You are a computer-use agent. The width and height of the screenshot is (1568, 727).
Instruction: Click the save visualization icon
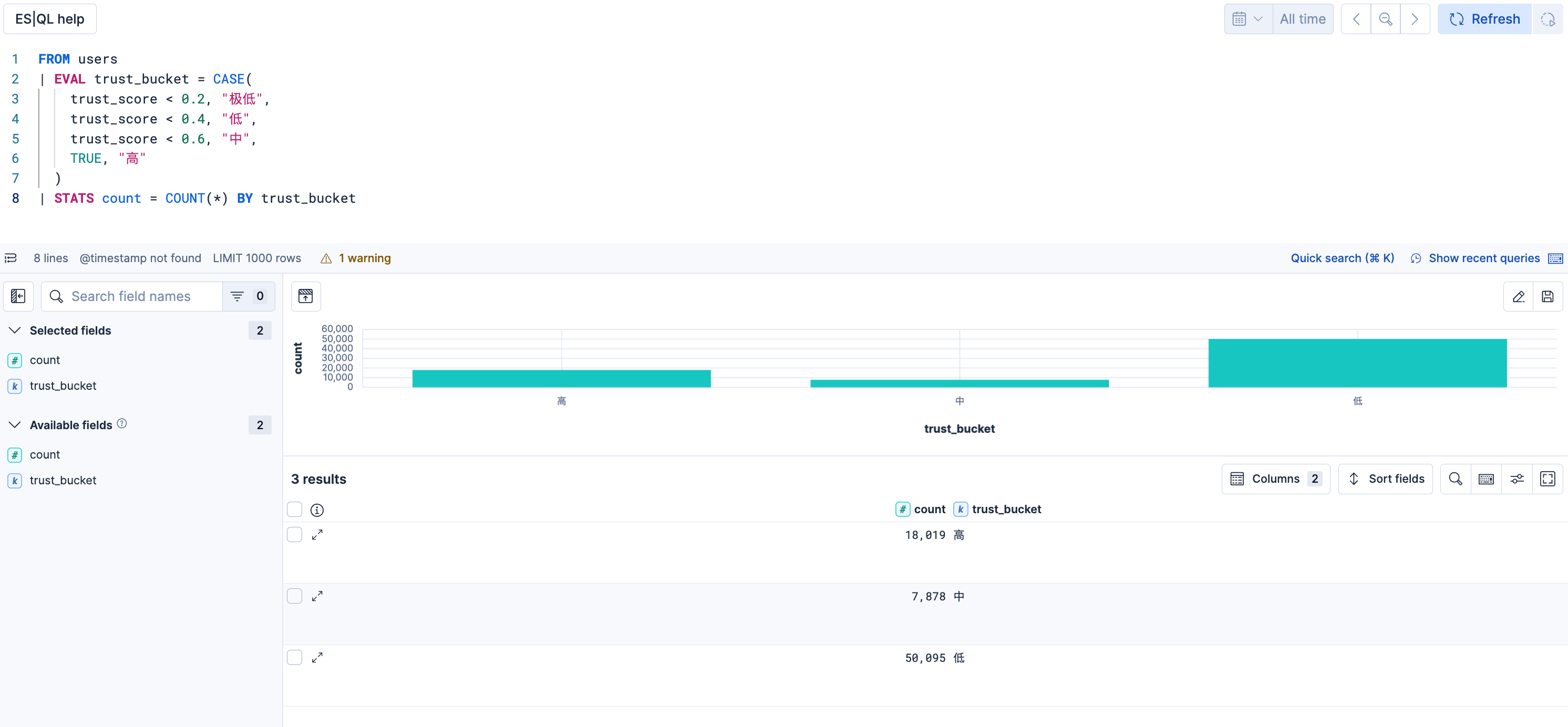(1548, 296)
